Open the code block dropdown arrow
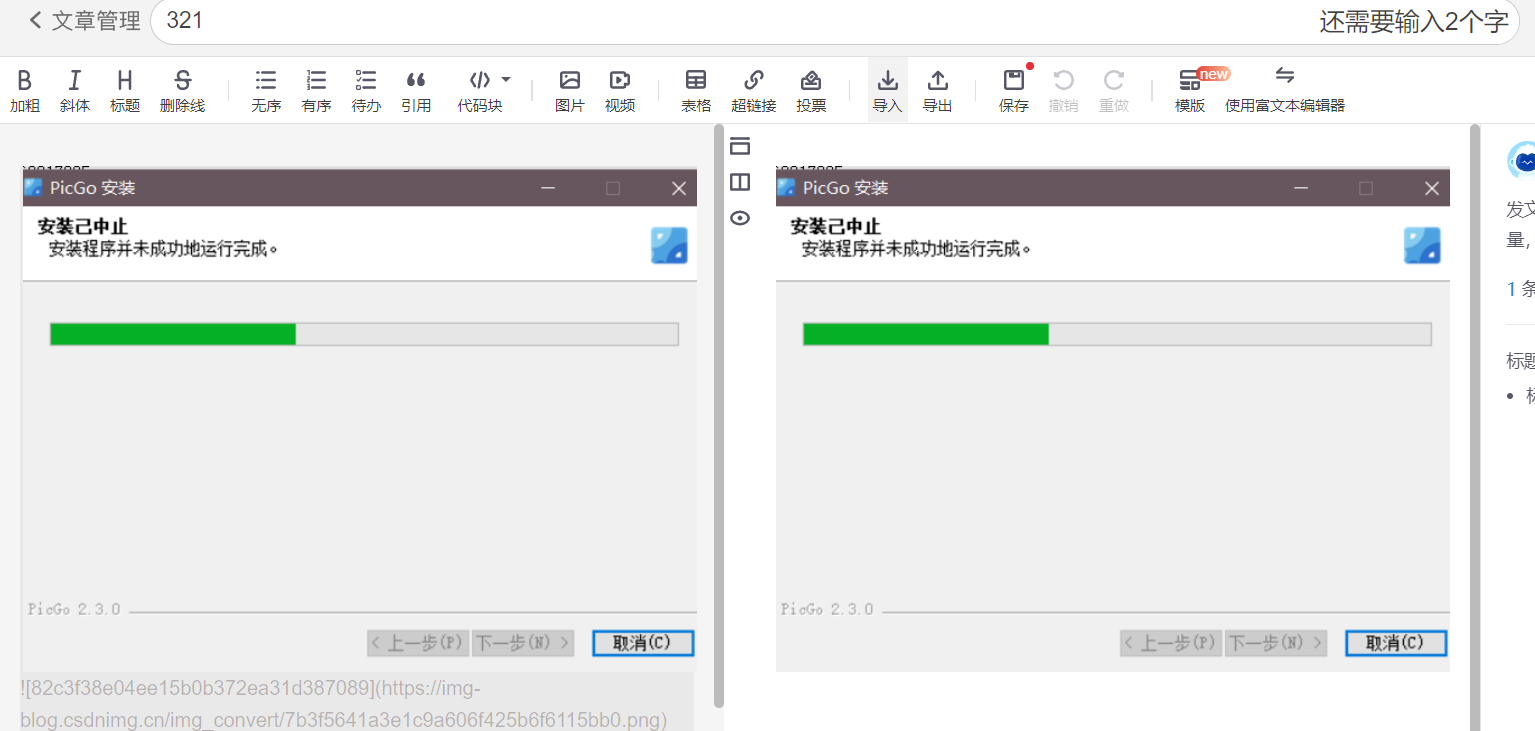 (506, 79)
